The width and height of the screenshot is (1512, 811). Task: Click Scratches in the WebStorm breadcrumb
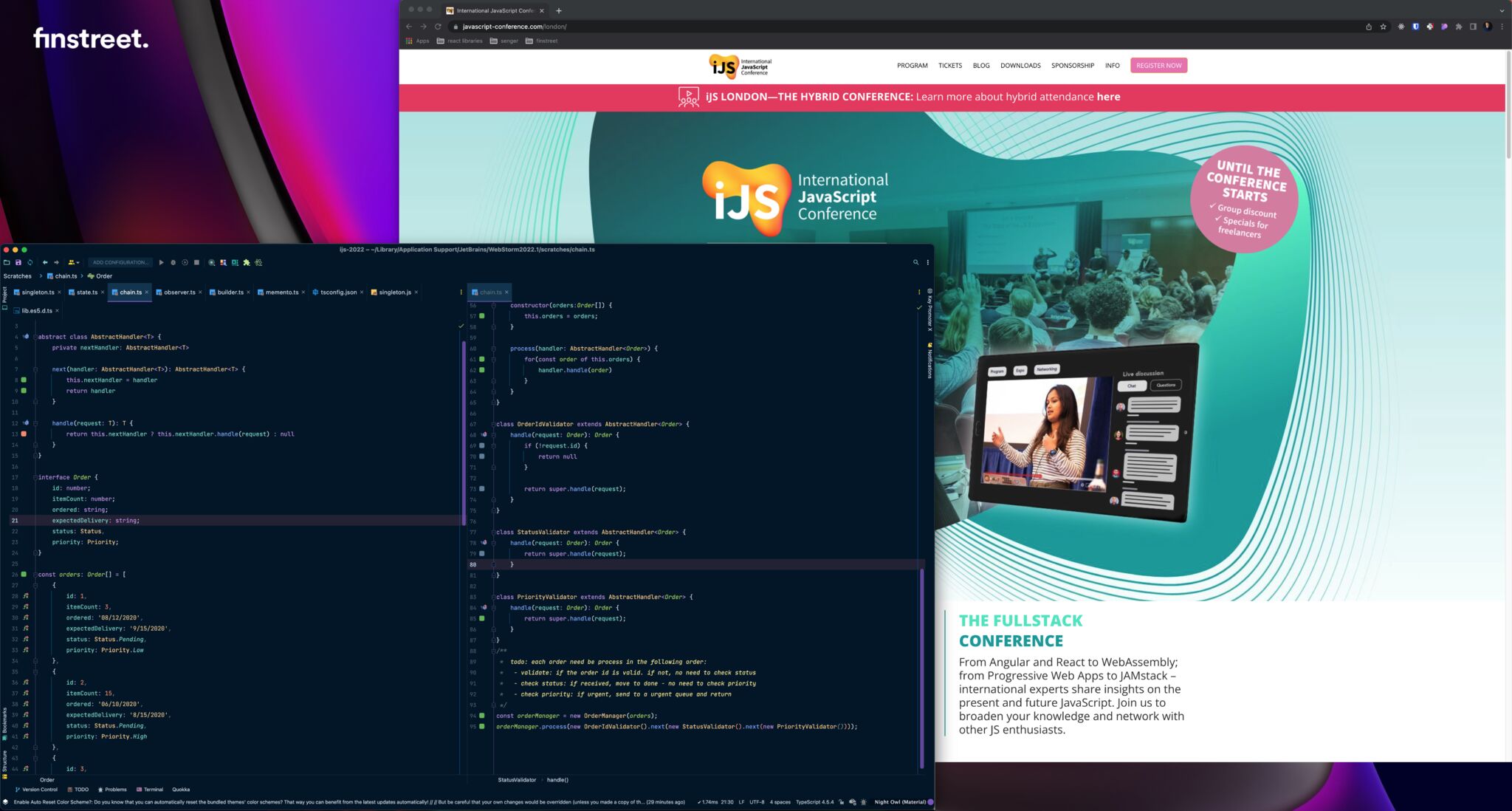click(x=18, y=276)
